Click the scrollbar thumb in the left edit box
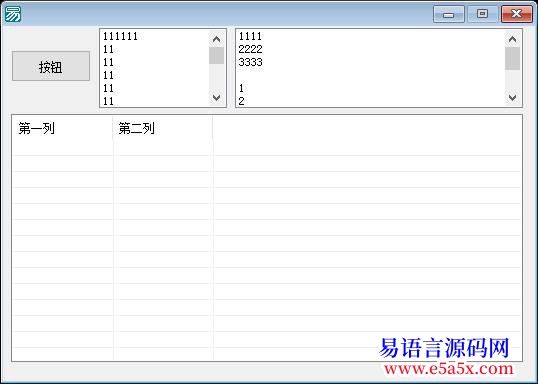 pyautogui.click(x=217, y=55)
